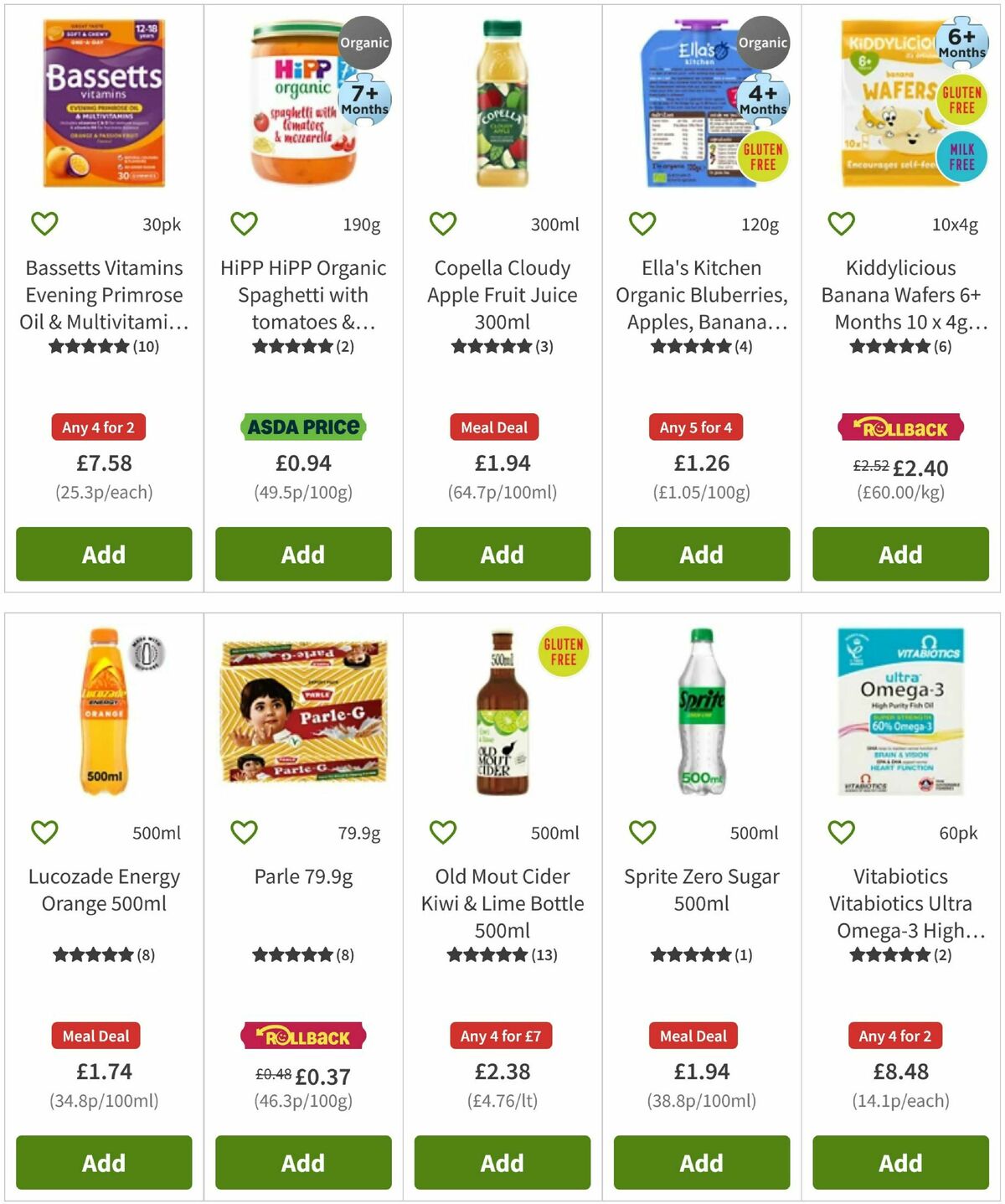Click the Rollback badge on Kiddylicious wafers
The height and width of the screenshot is (1204, 1005).
[x=899, y=427]
